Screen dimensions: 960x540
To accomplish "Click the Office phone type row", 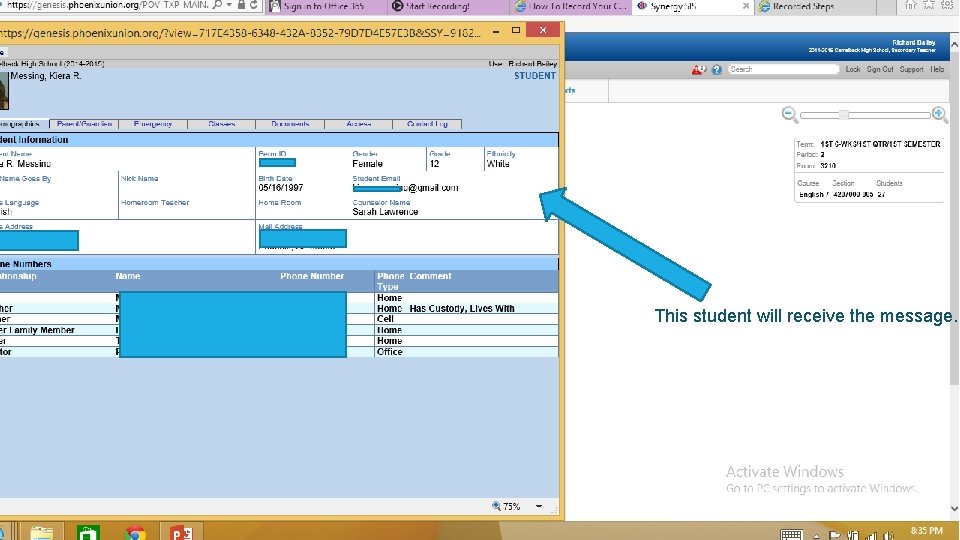I will click(389, 352).
